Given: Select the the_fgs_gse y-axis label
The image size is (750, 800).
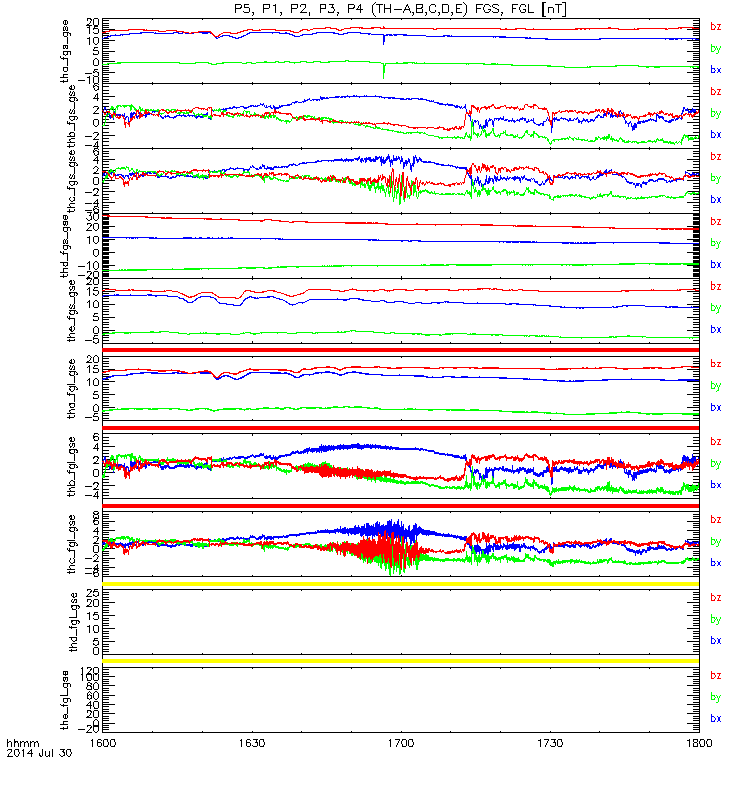Looking at the screenshot, I should [71, 311].
